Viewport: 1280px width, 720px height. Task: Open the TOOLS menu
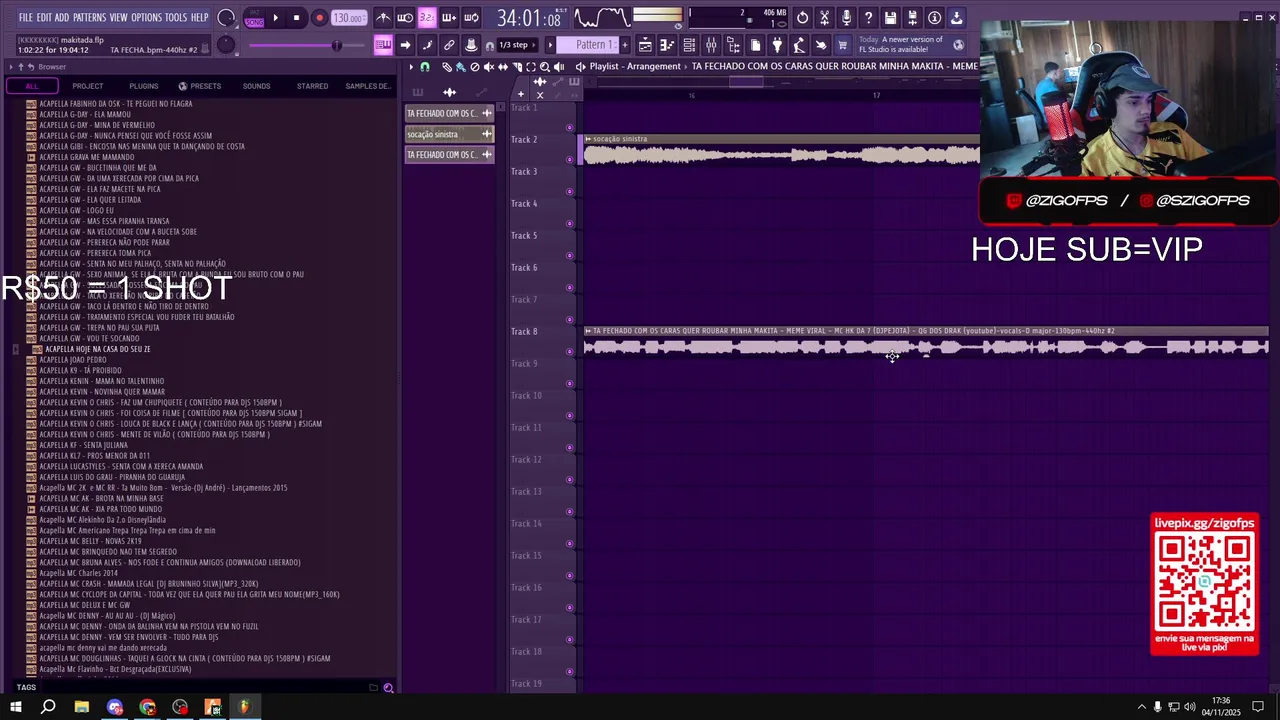(176, 18)
